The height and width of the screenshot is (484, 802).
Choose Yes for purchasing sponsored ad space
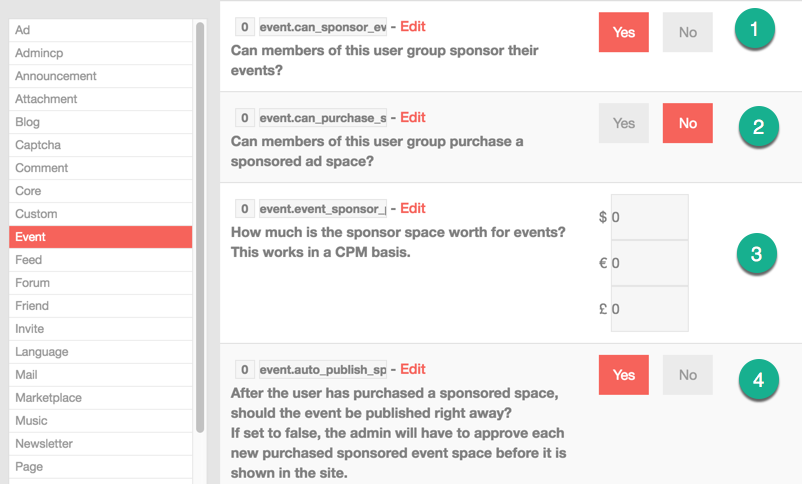point(624,123)
